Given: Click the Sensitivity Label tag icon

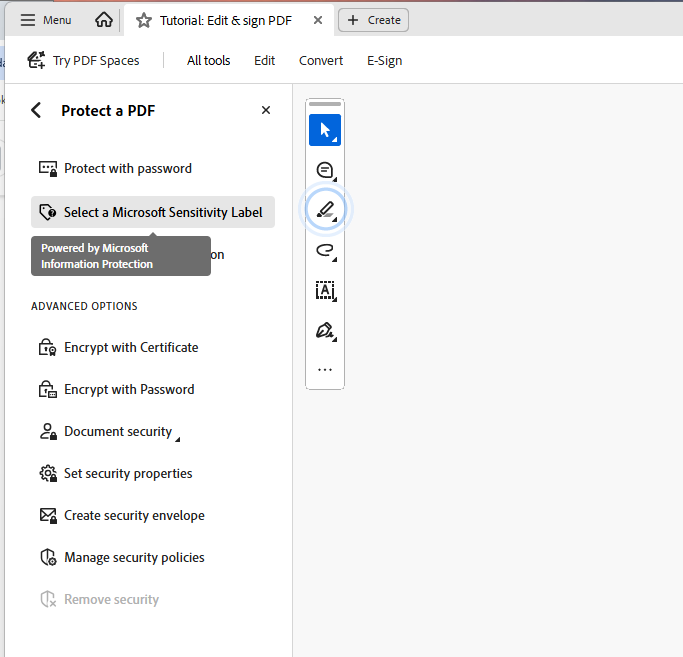Looking at the screenshot, I should coord(48,212).
